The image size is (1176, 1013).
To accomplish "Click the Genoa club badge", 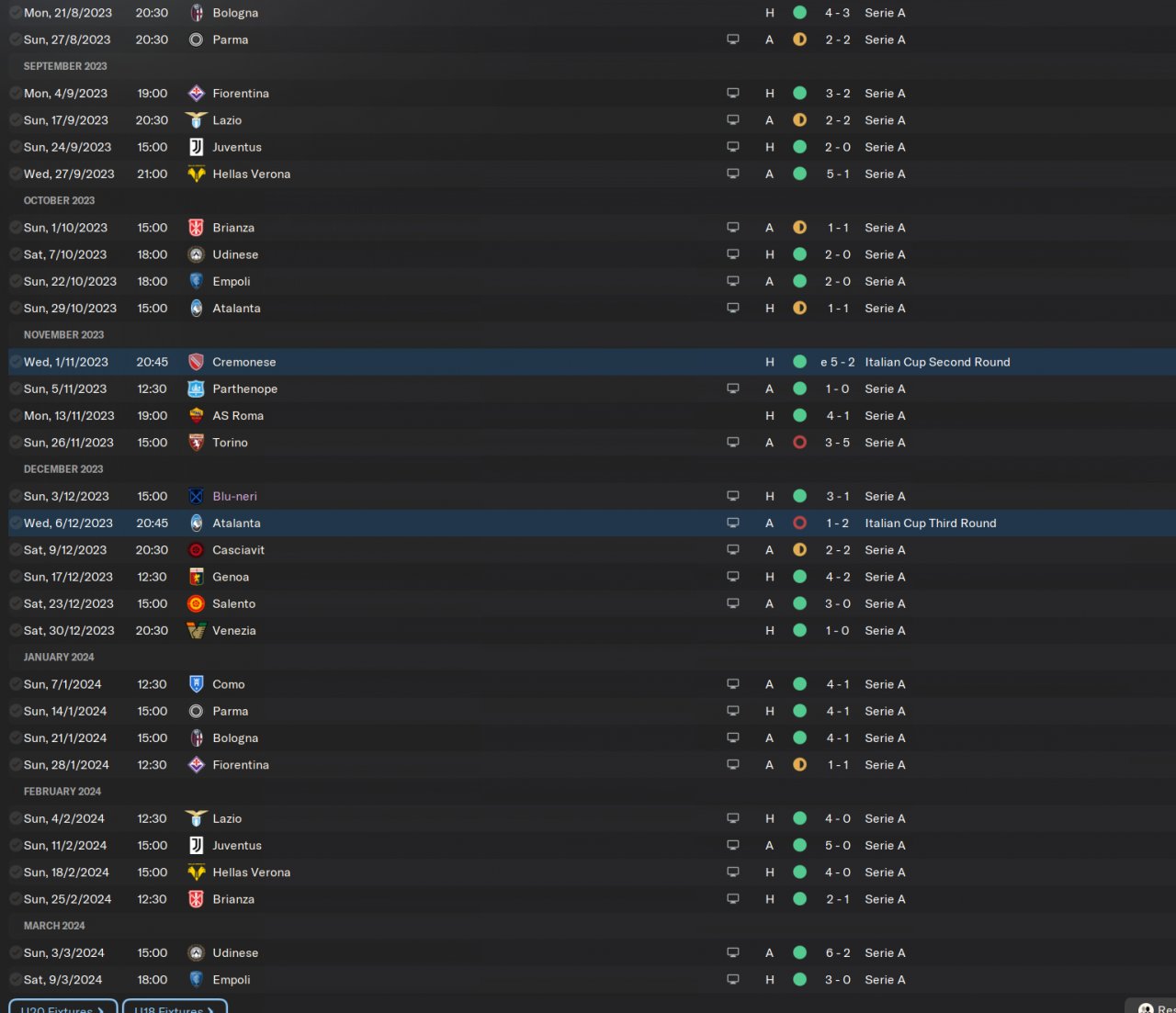I will click(x=196, y=577).
